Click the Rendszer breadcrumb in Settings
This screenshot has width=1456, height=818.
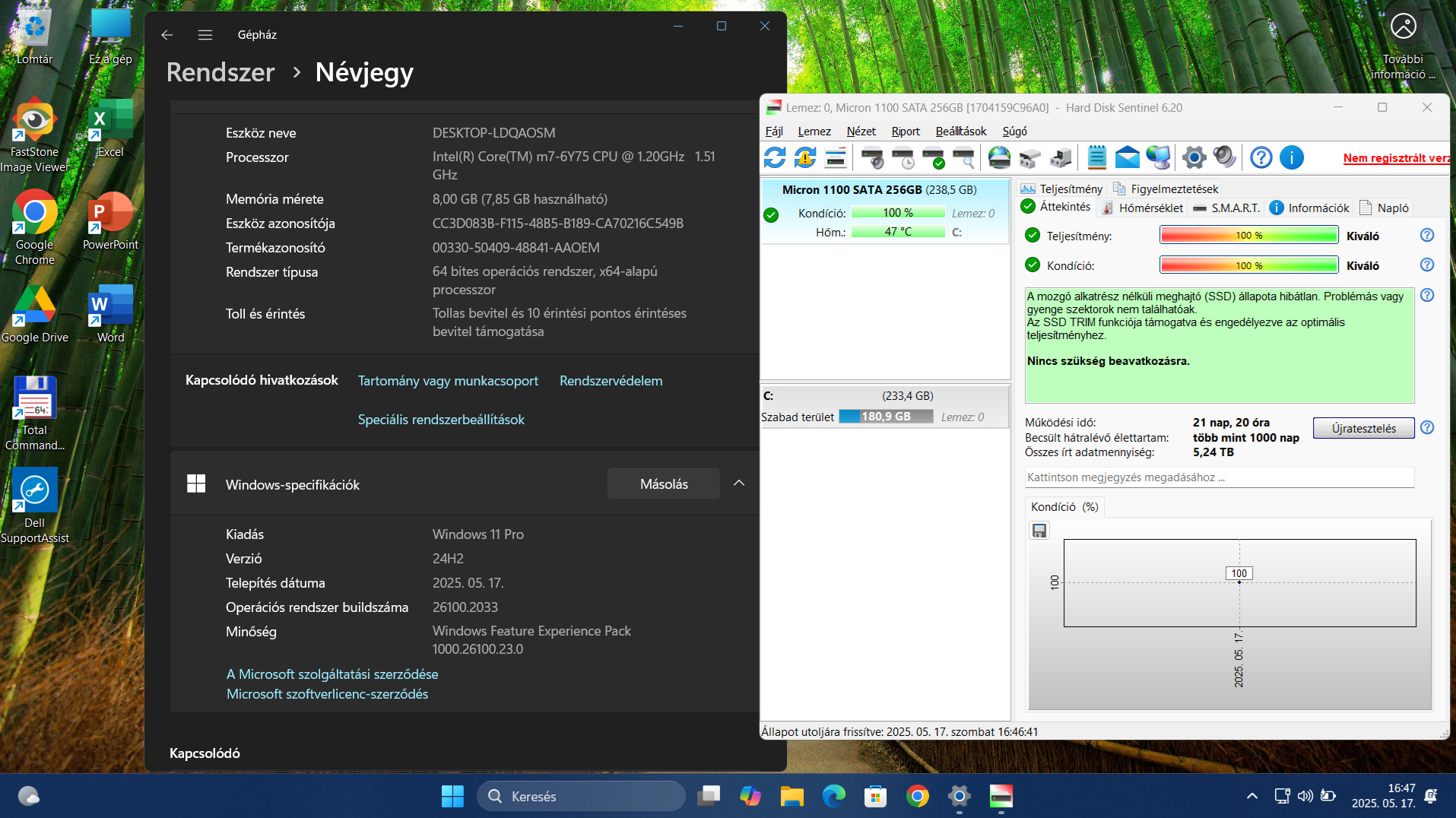pyautogui.click(x=220, y=72)
